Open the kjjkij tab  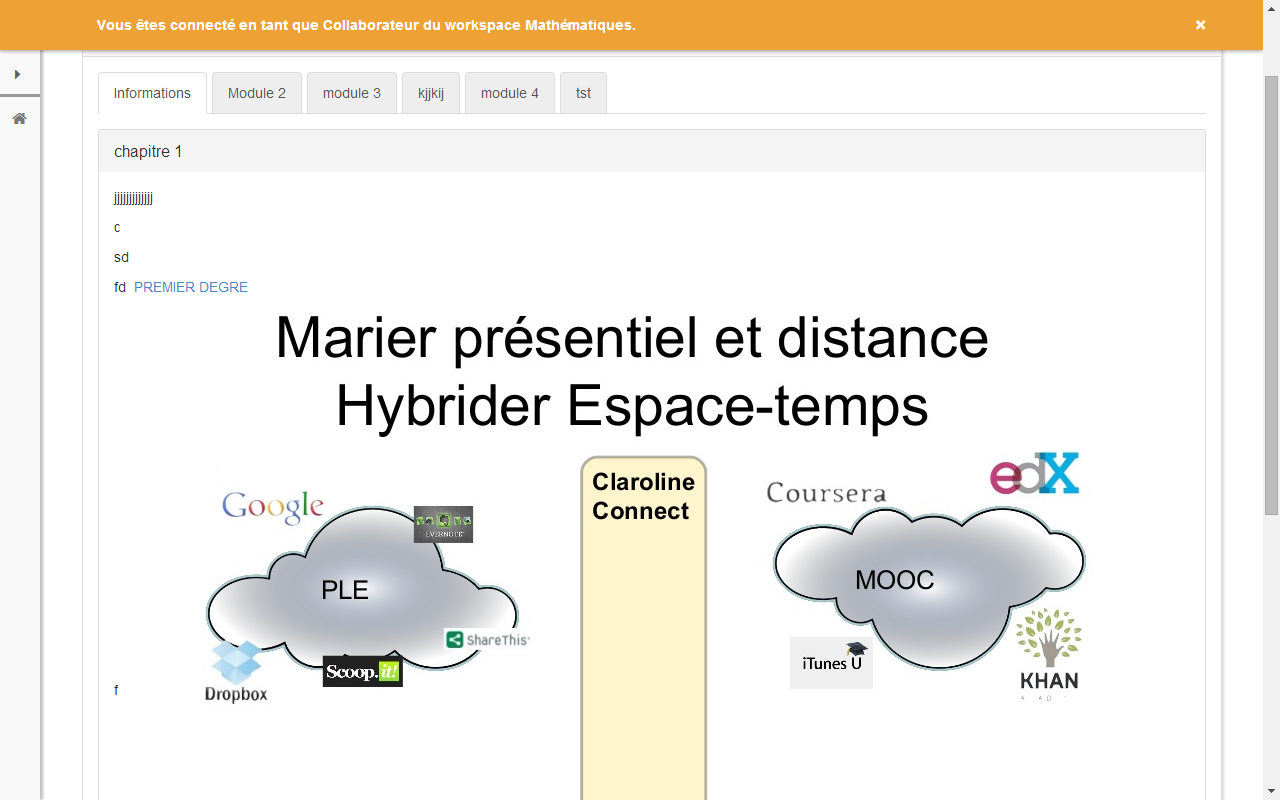[431, 93]
